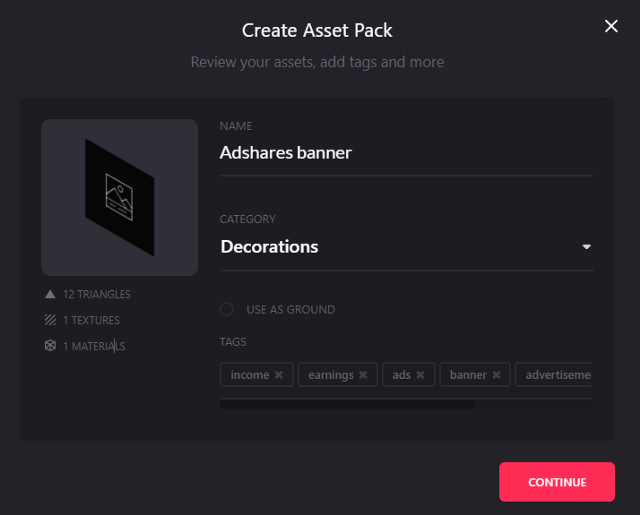Screen dimensions: 640x515
Task: Click the materials cube icon
Action: pyautogui.click(x=50, y=346)
